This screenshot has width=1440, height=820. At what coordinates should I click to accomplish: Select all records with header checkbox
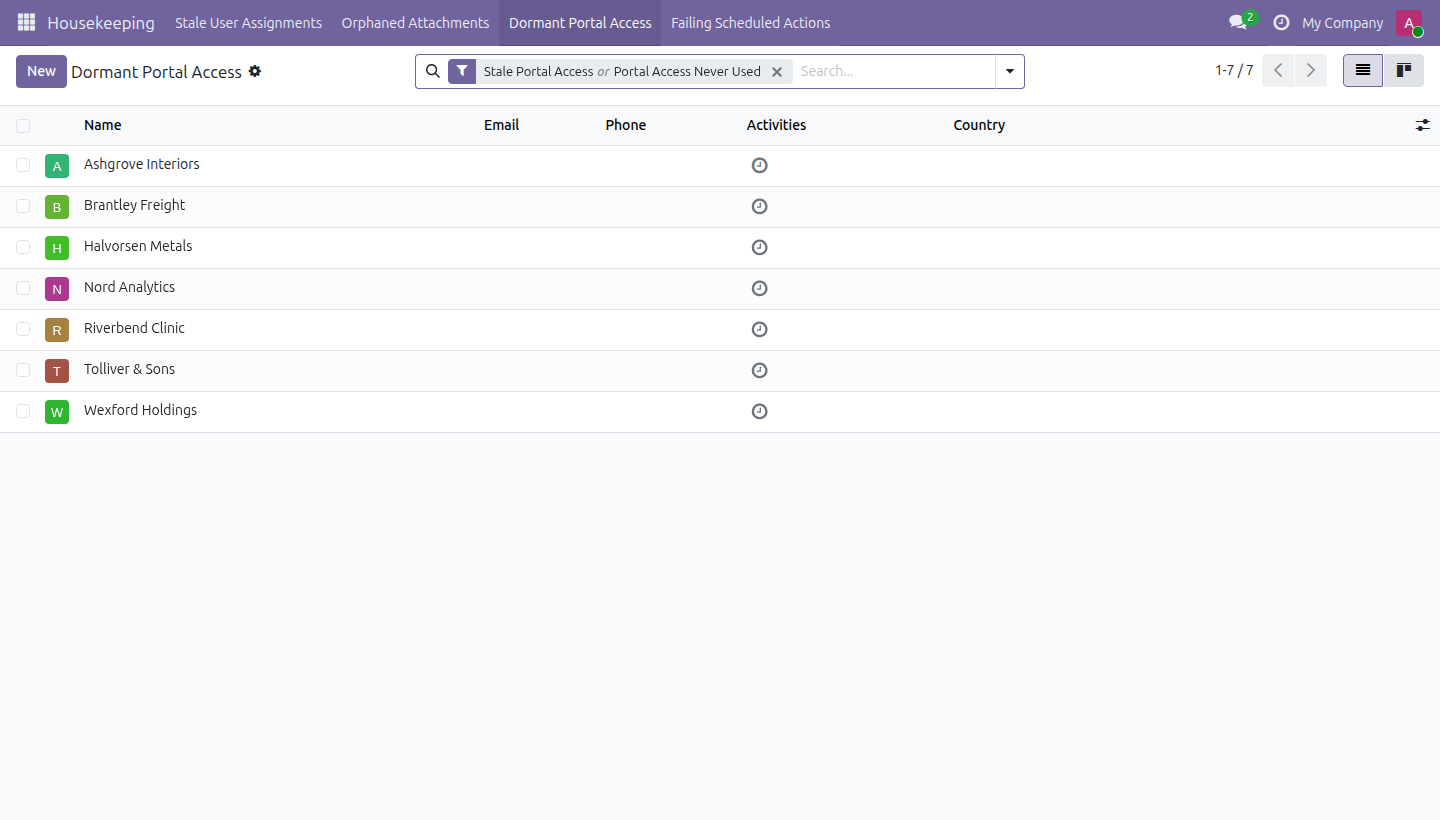(x=23, y=126)
